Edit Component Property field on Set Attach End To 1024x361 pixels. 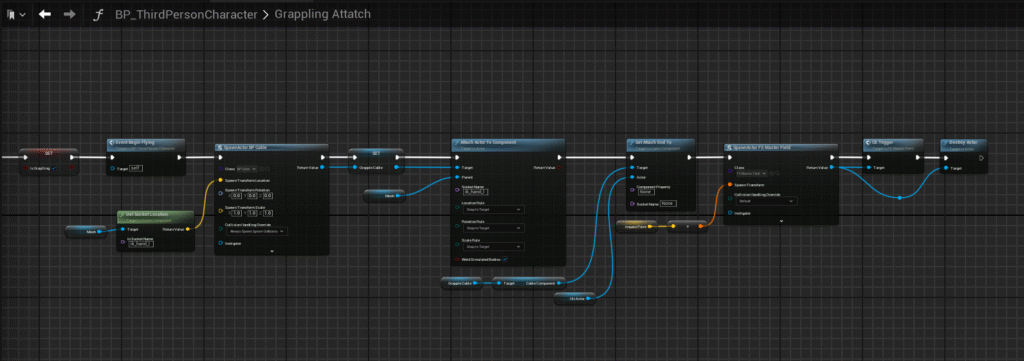tap(647, 192)
